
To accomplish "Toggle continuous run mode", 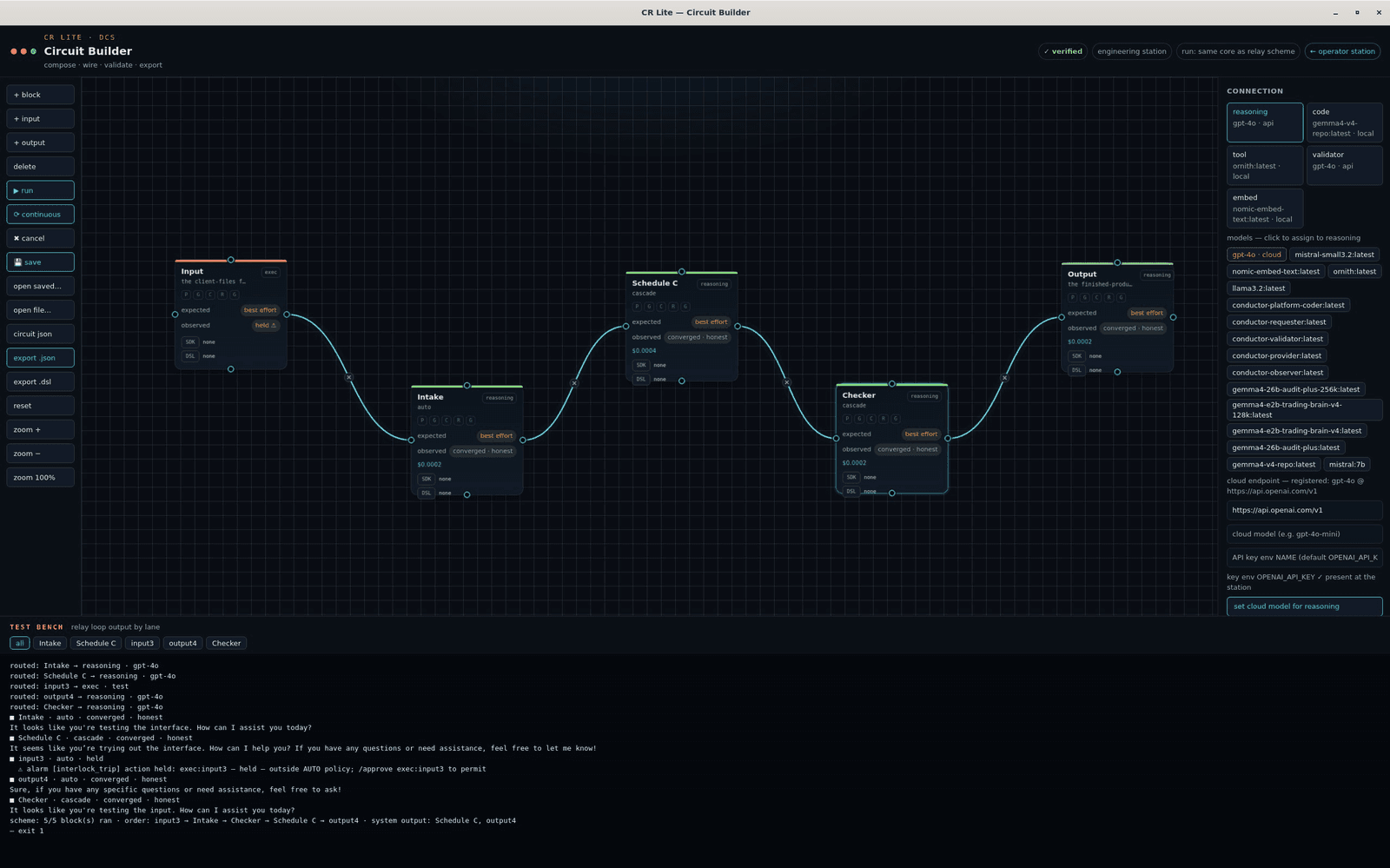I will [41, 214].
